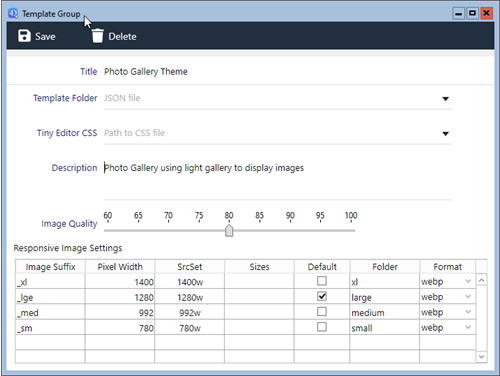
Task: Close the Template Group window
Action: (x=486, y=13)
